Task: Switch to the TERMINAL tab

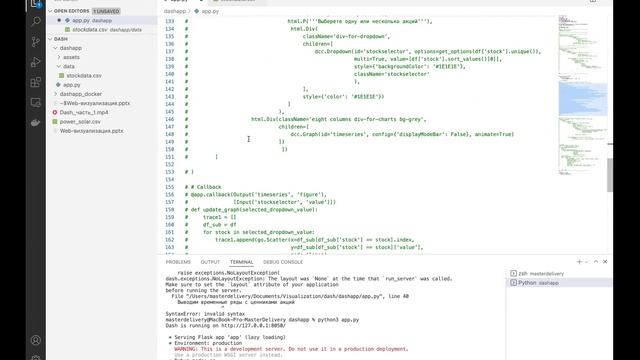Action: coord(241,262)
